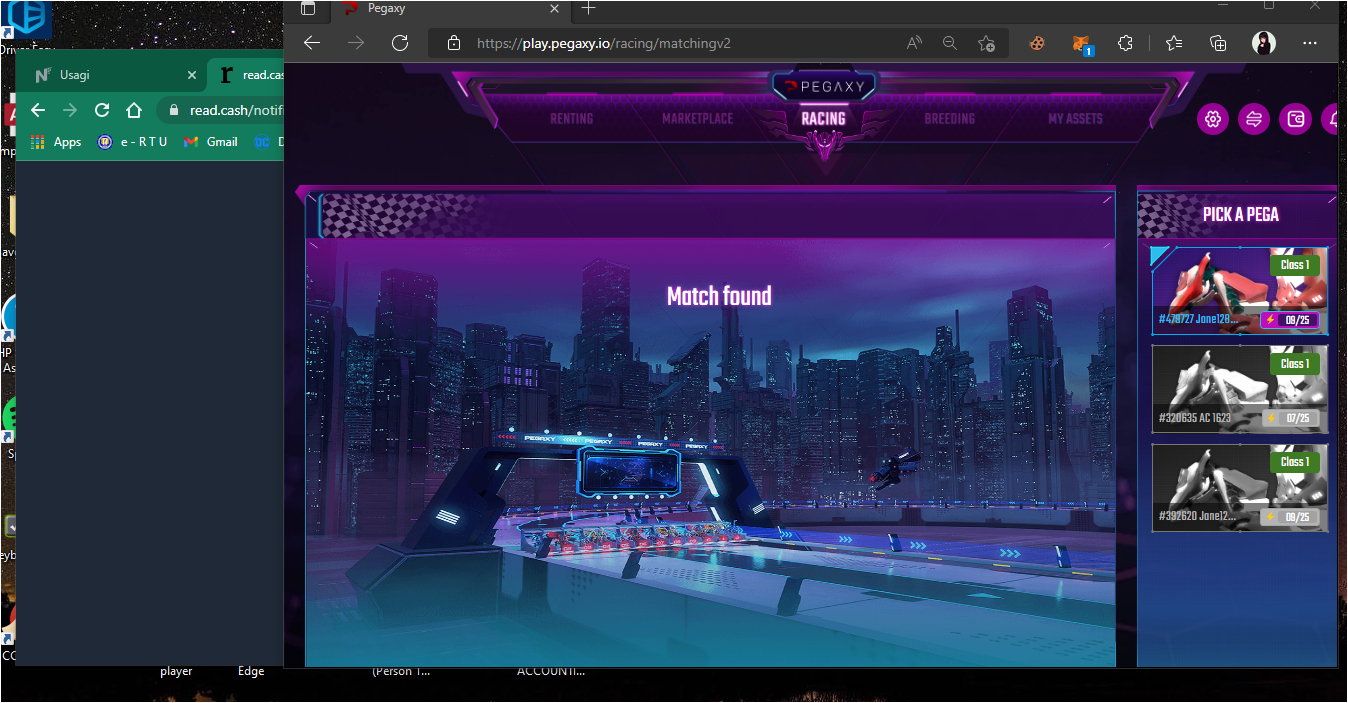Image resolution: width=1348 pixels, height=703 pixels.
Task: Go to the home page in Chrome
Action: (x=134, y=110)
